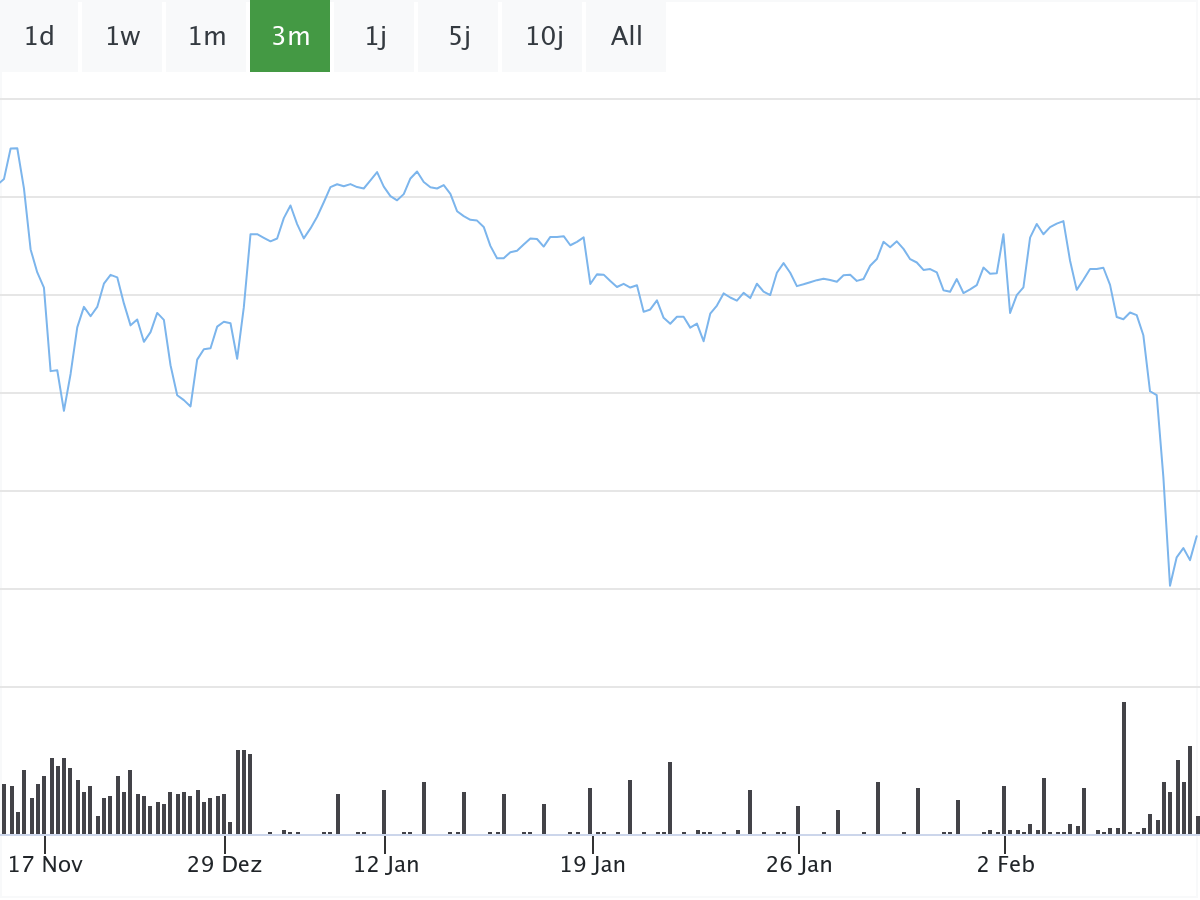The image size is (1200, 900).
Task: Switch chart to 1w range
Action: [123, 37]
